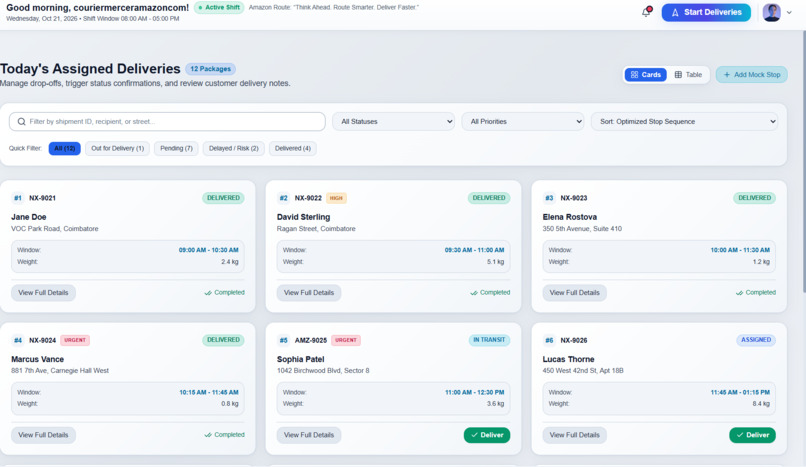Click DELIVERED status badge on NX-9022

(x=489, y=198)
